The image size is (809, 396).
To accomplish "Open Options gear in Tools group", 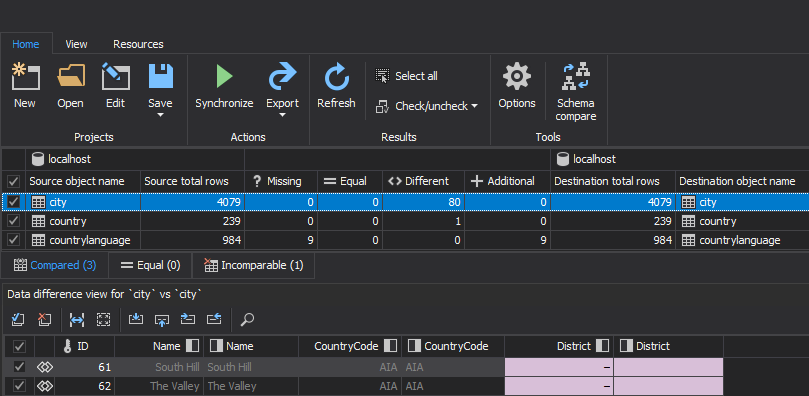I will coord(516,76).
